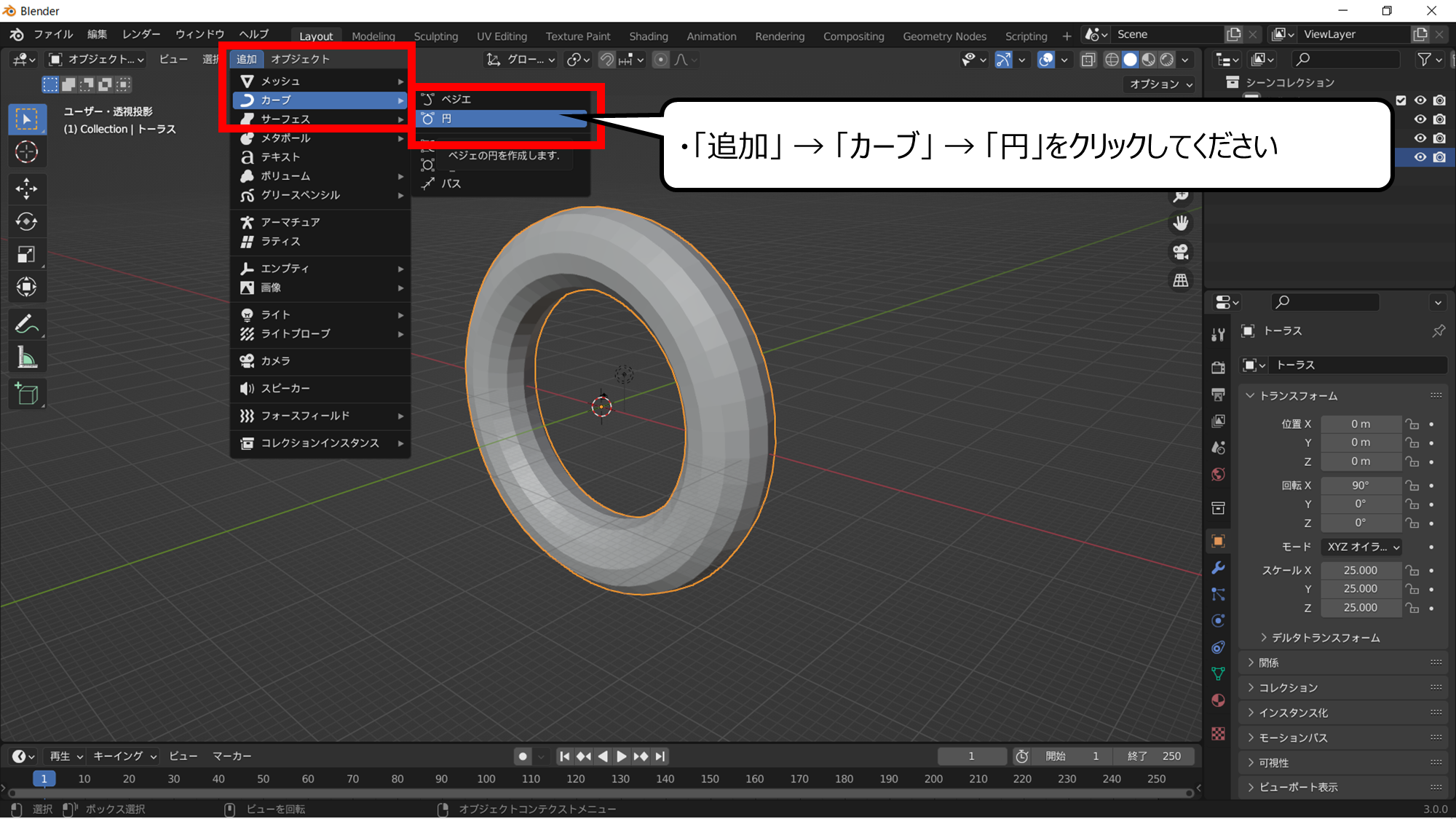This screenshot has height=819, width=1456.
Task: Open the World properties tab
Action: click(x=1218, y=475)
